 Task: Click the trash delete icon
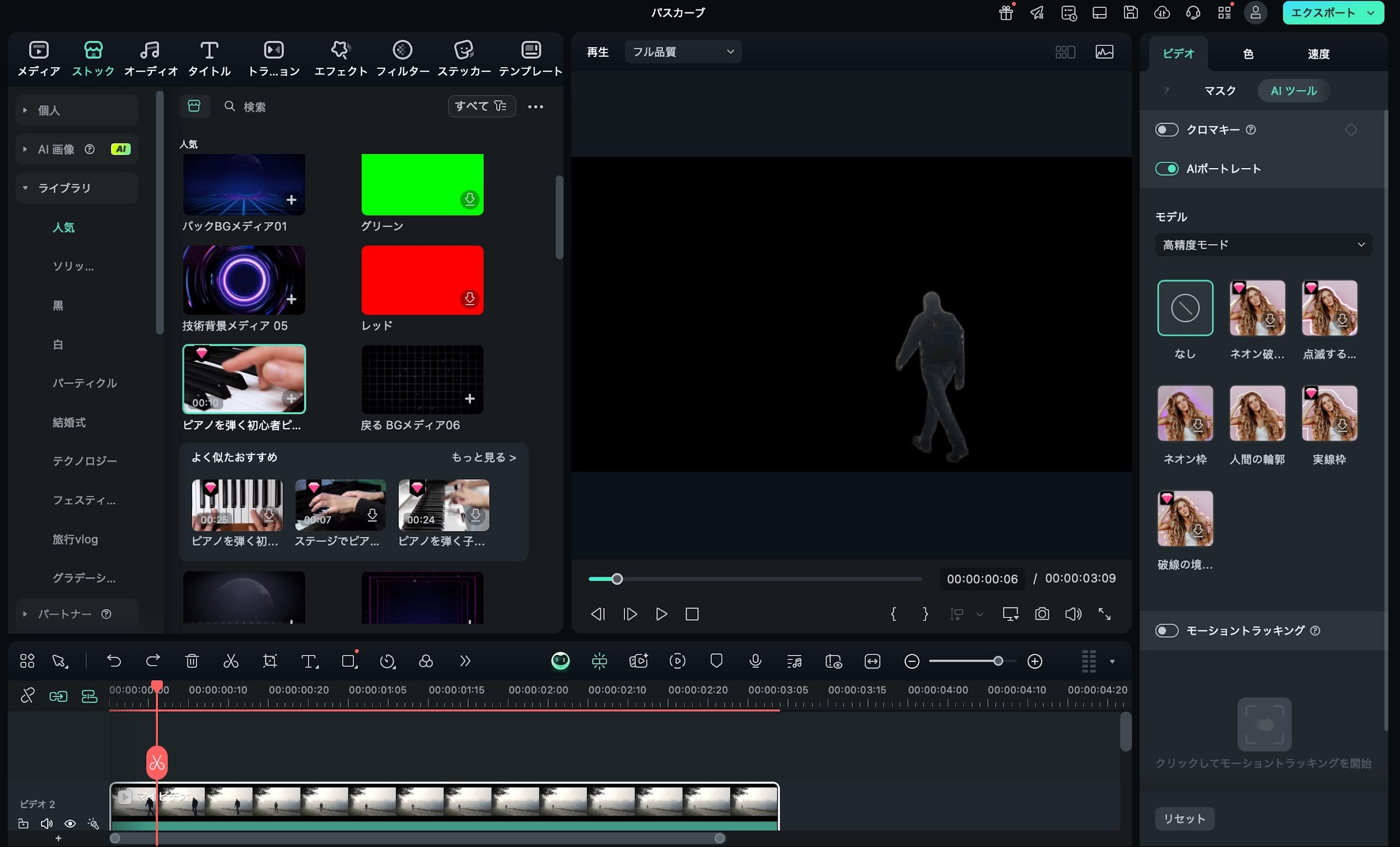coord(192,661)
